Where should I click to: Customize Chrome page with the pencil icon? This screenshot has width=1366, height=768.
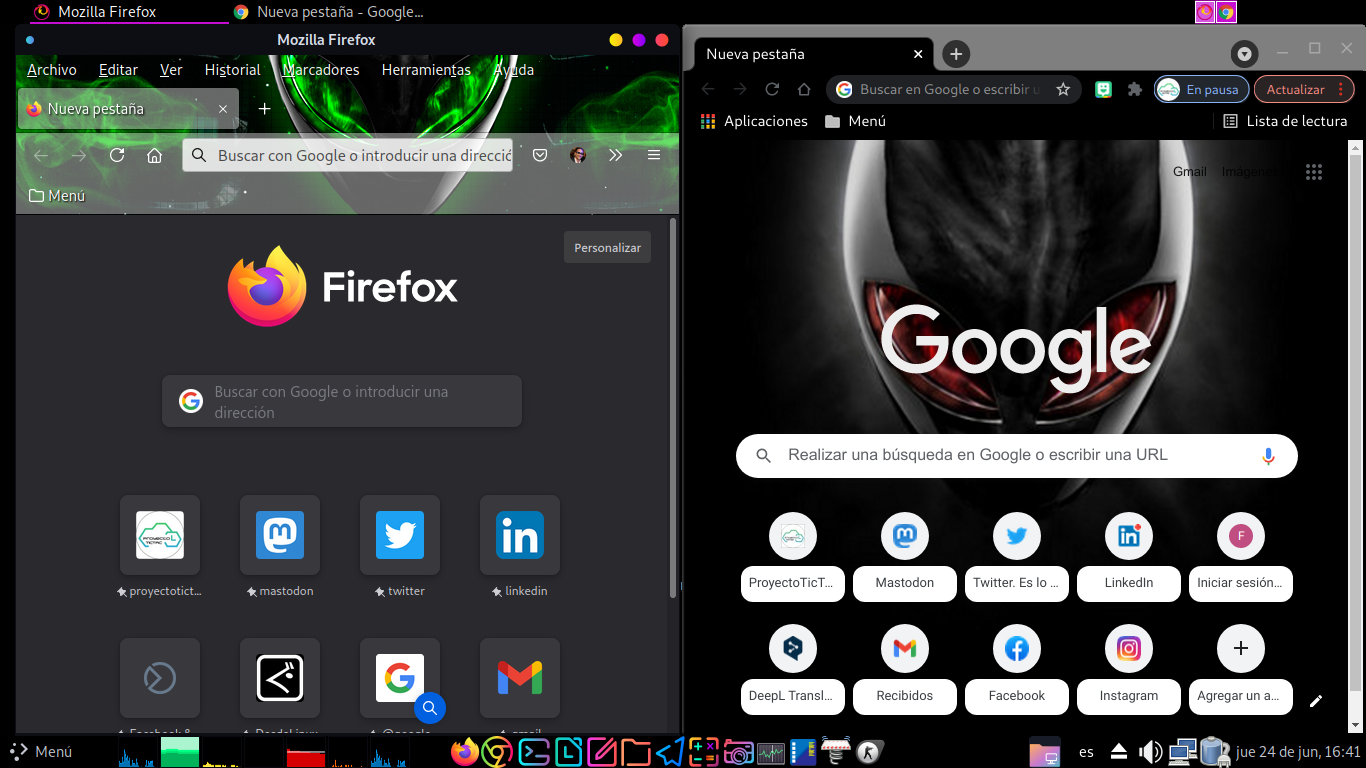point(1316,701)
